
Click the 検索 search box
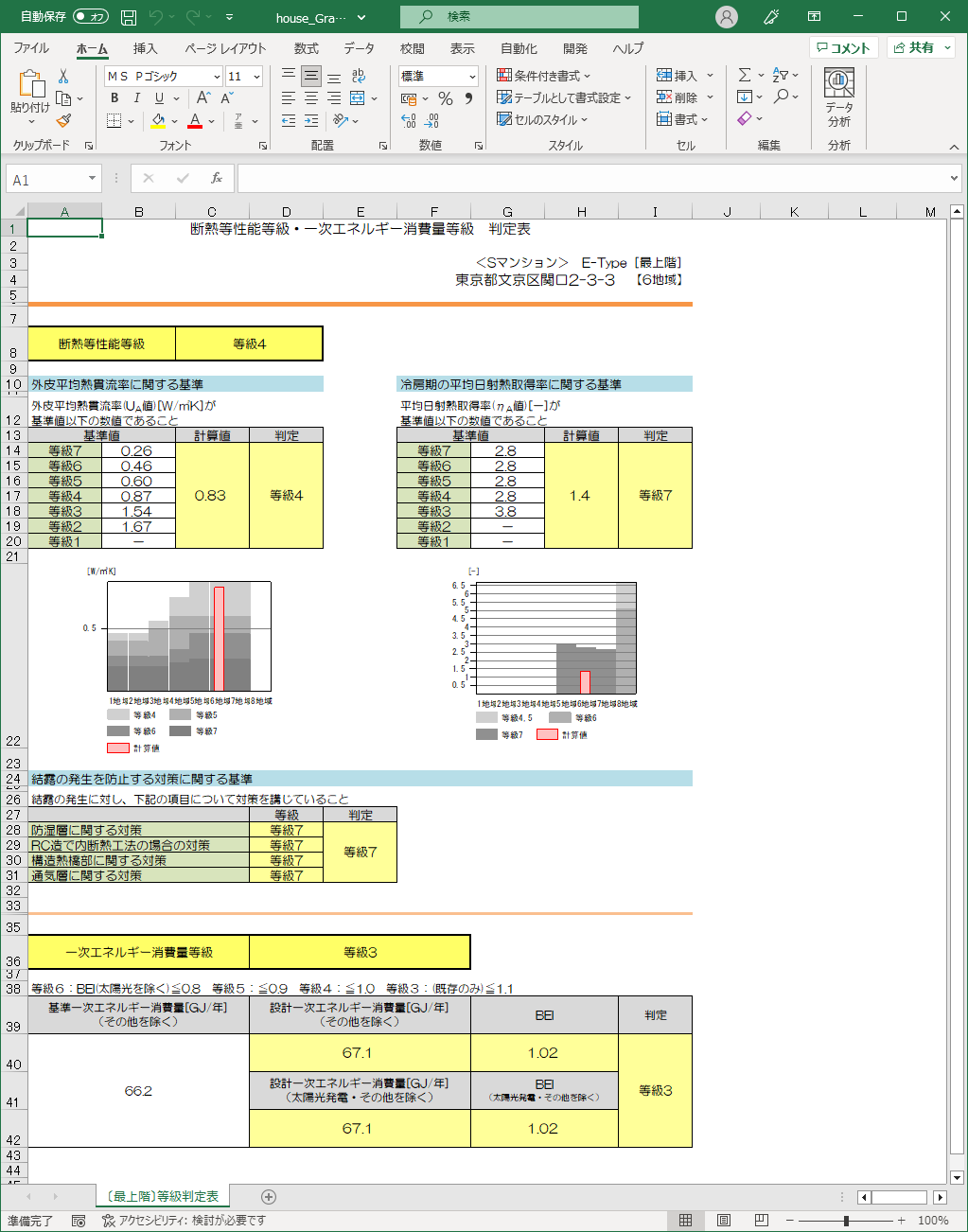coord(519,17)
